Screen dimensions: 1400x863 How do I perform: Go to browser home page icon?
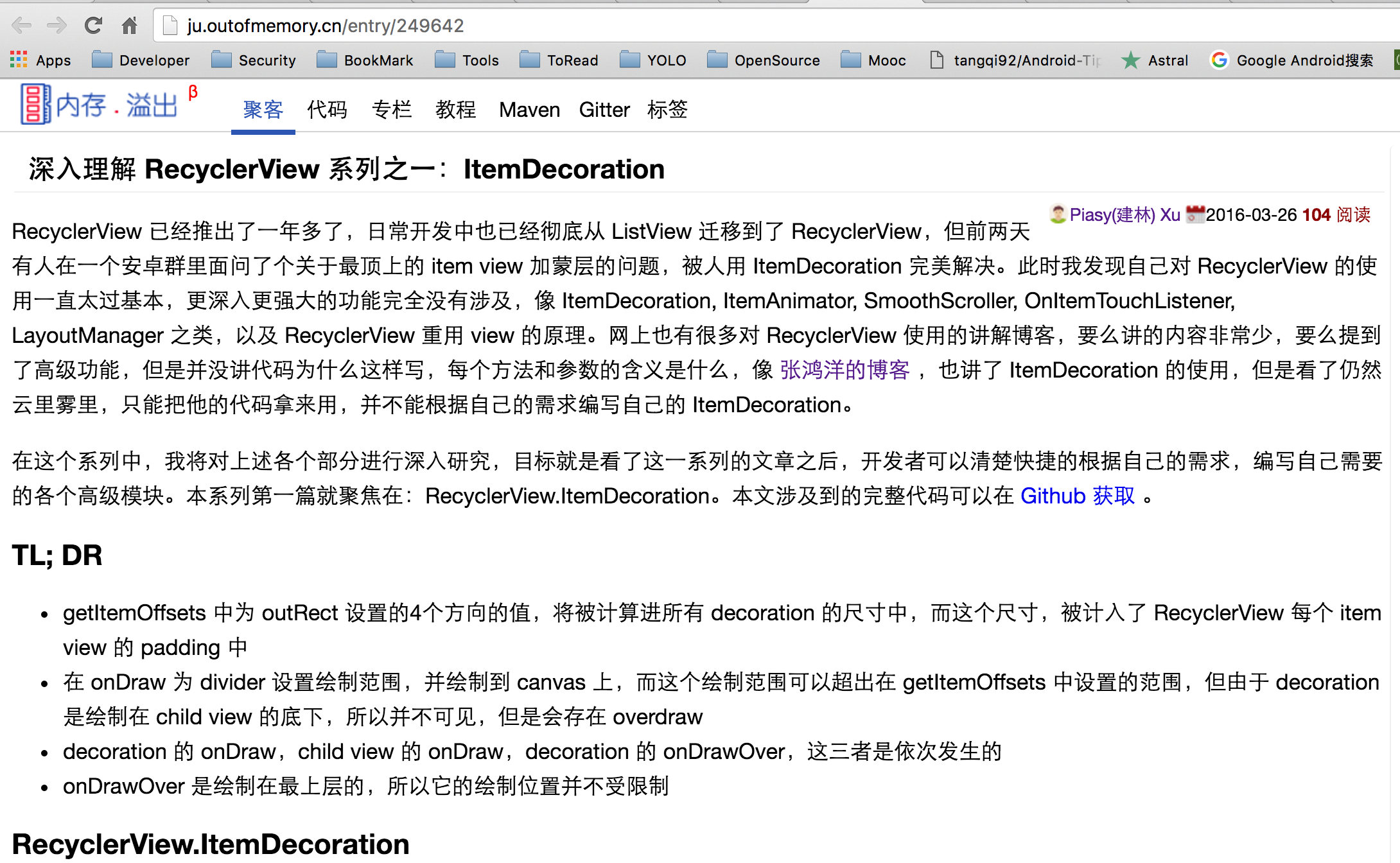(129, 26)
